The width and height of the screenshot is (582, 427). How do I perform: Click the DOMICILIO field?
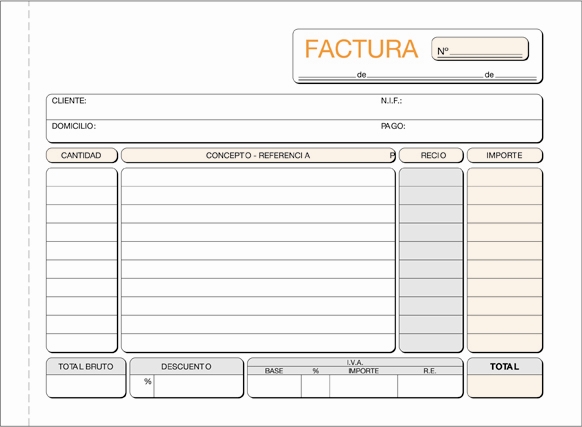[x=212, y=131]
